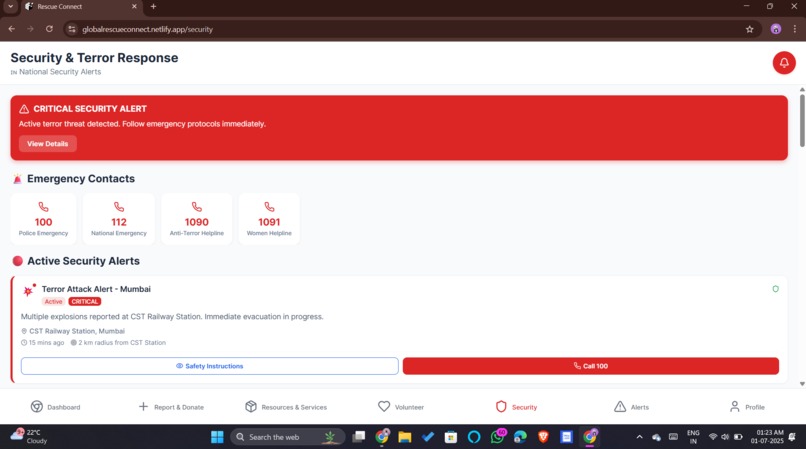Call 100 Police Emergency contact card
This screenshot has width=806, height=449.
43,219
